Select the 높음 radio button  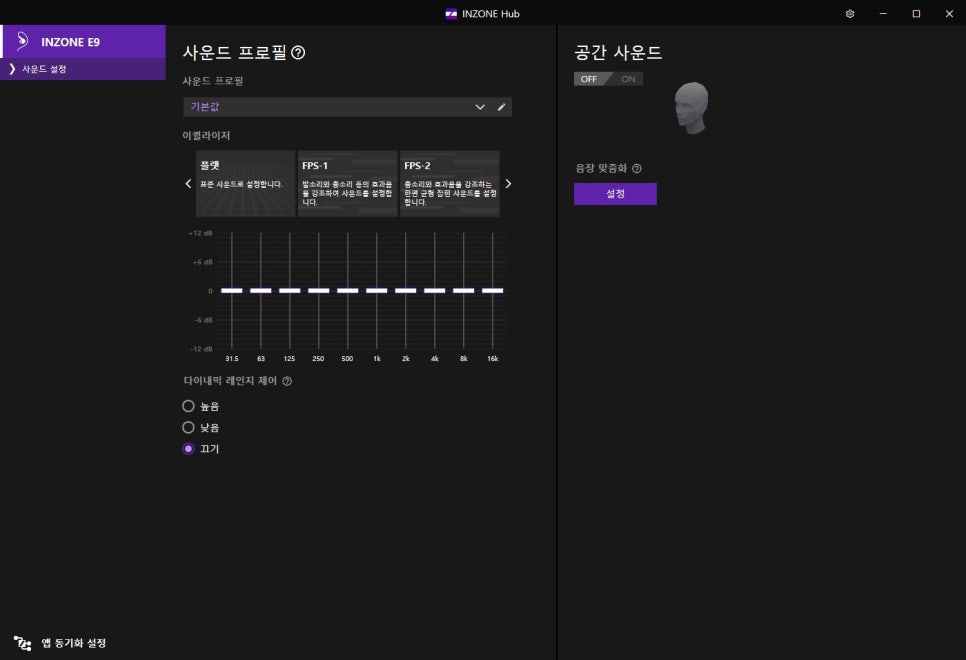click(188, 406)
